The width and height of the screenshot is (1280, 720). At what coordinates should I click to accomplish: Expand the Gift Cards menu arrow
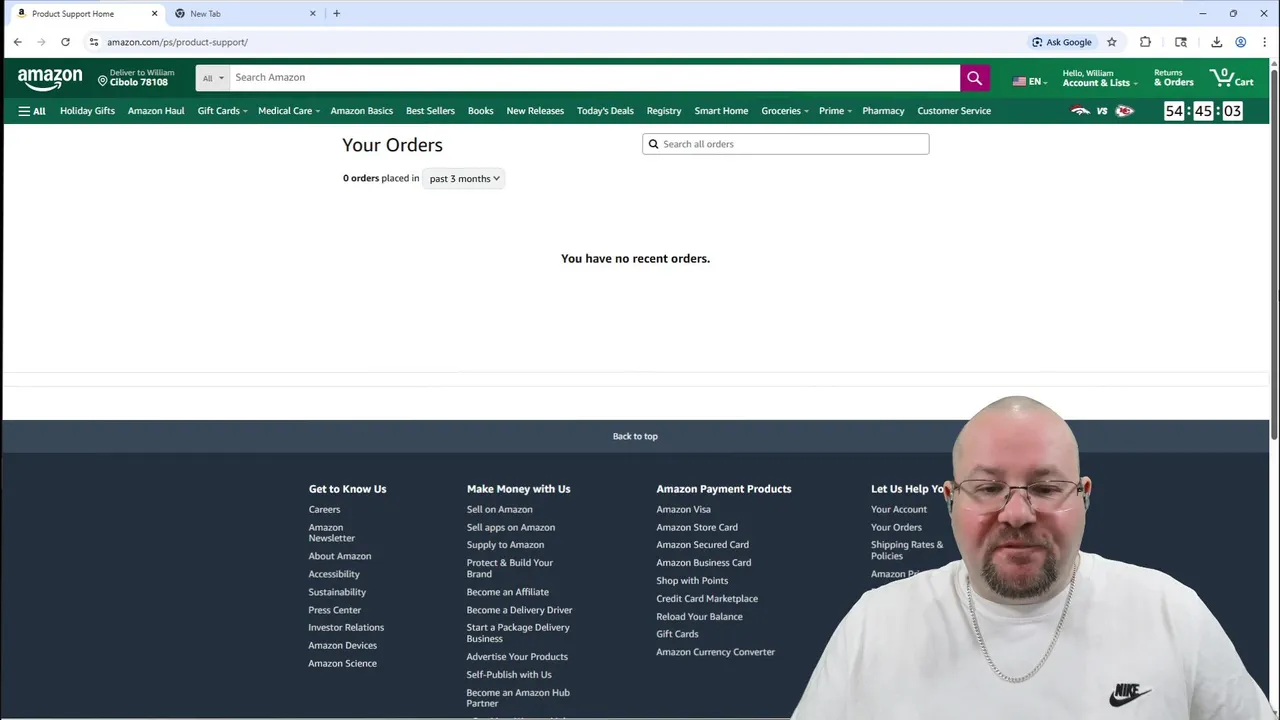245,112
